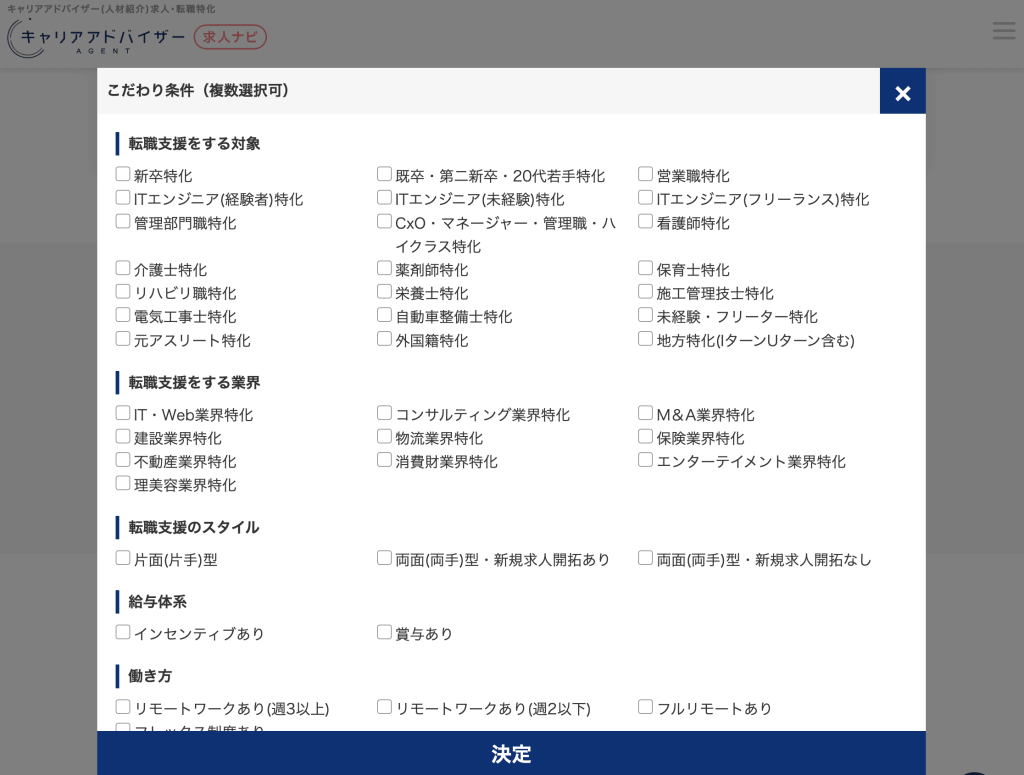Viewport: 1024px width, 775px height.
Task: Enable 営業職特化
Action: (645, 173)
